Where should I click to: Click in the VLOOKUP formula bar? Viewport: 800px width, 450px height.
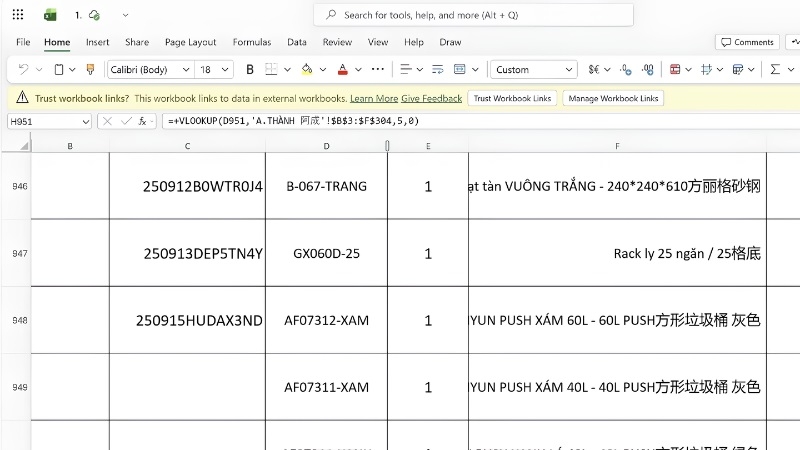[480, 121]
